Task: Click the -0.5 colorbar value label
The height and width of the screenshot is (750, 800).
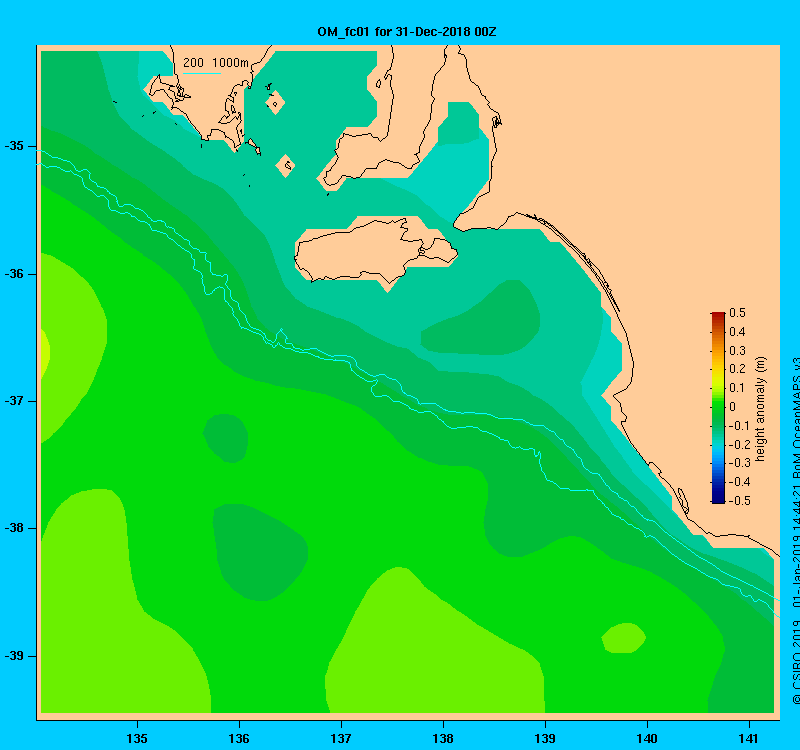Action: pos(739,501)
